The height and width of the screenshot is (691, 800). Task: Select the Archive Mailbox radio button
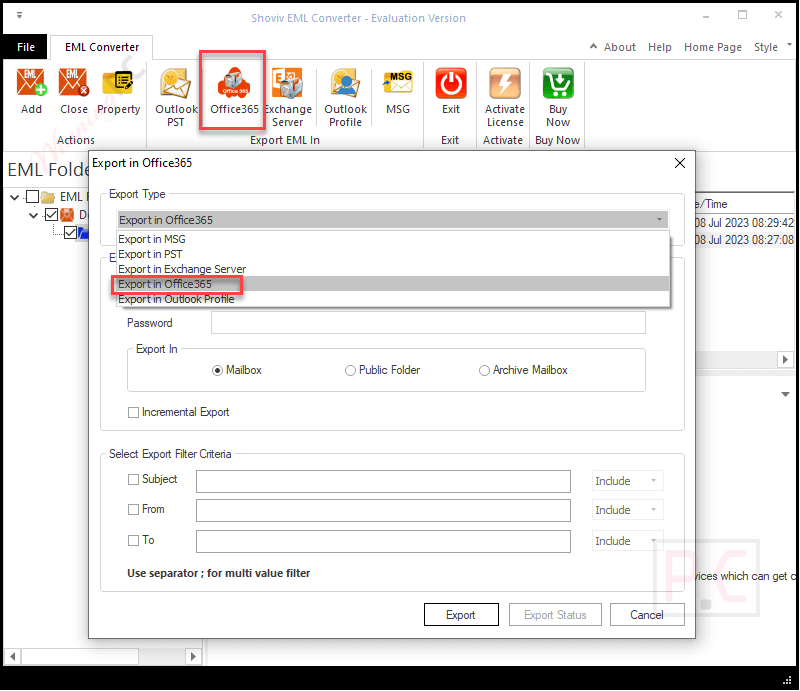pyautogui.click(x=484, y=371)
